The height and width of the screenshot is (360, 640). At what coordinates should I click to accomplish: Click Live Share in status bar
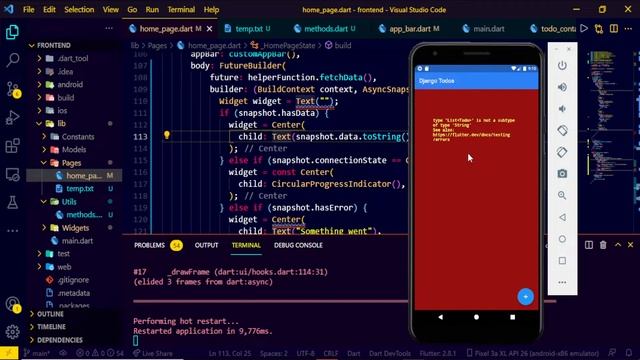tap(153, 353)
